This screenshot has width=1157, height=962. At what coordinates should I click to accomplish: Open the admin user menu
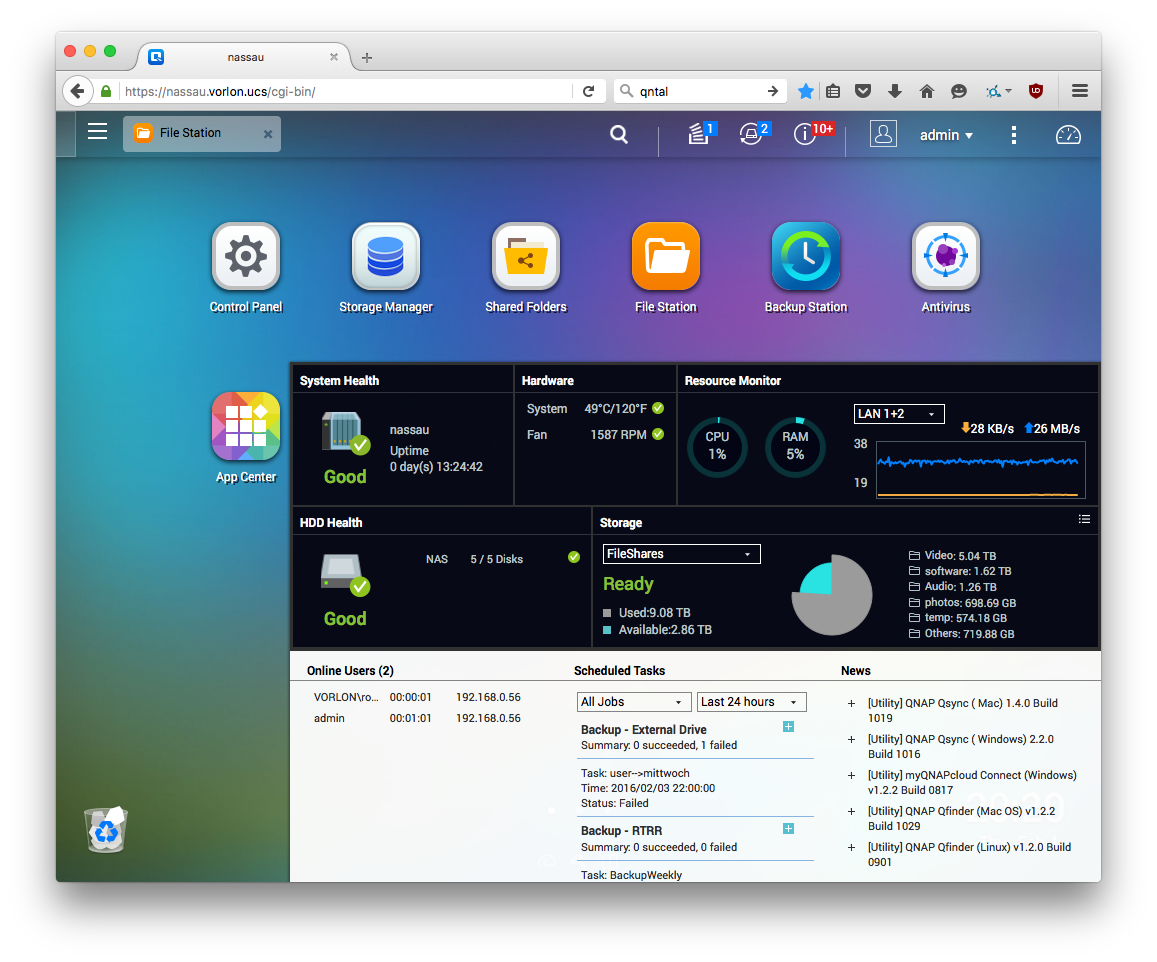946,135
